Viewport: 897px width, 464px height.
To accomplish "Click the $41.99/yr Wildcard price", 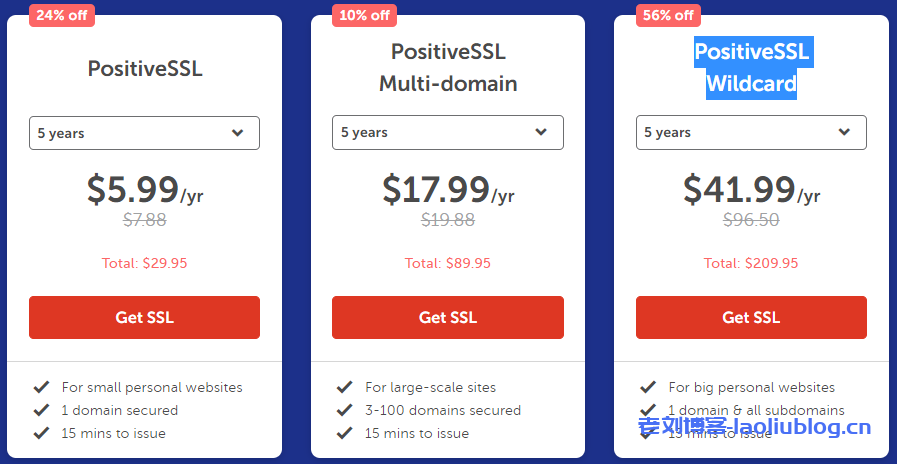I will pos(751,190).
